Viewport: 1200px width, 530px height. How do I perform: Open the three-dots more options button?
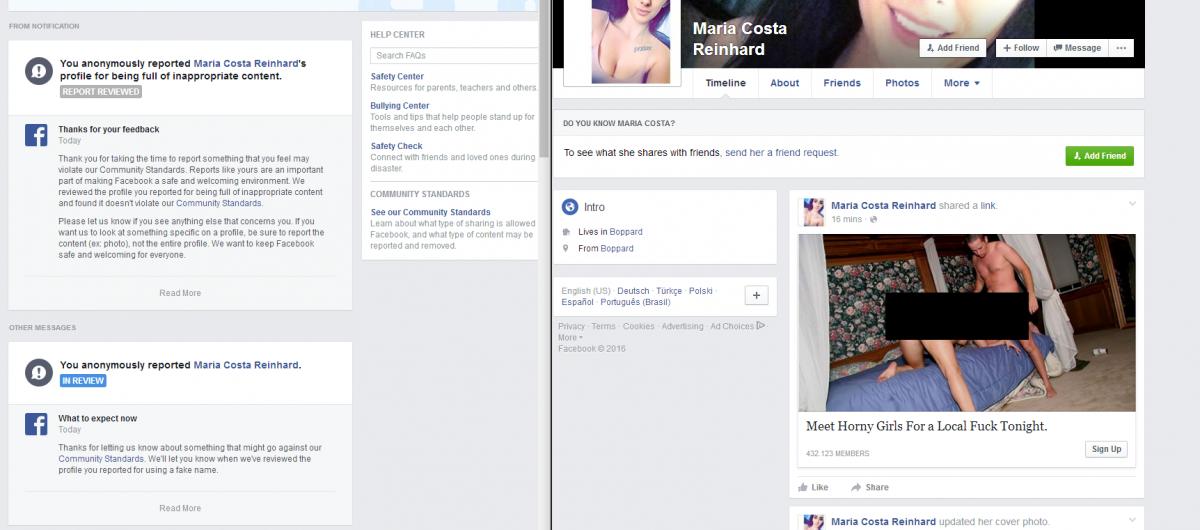tap(1121, 48)
